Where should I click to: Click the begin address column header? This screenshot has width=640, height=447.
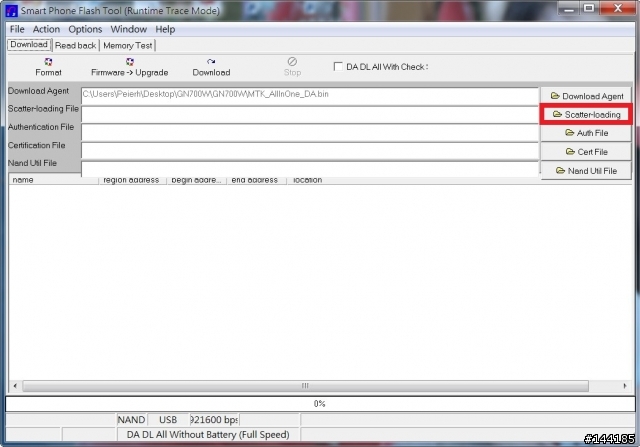click(x=196, y=180)
